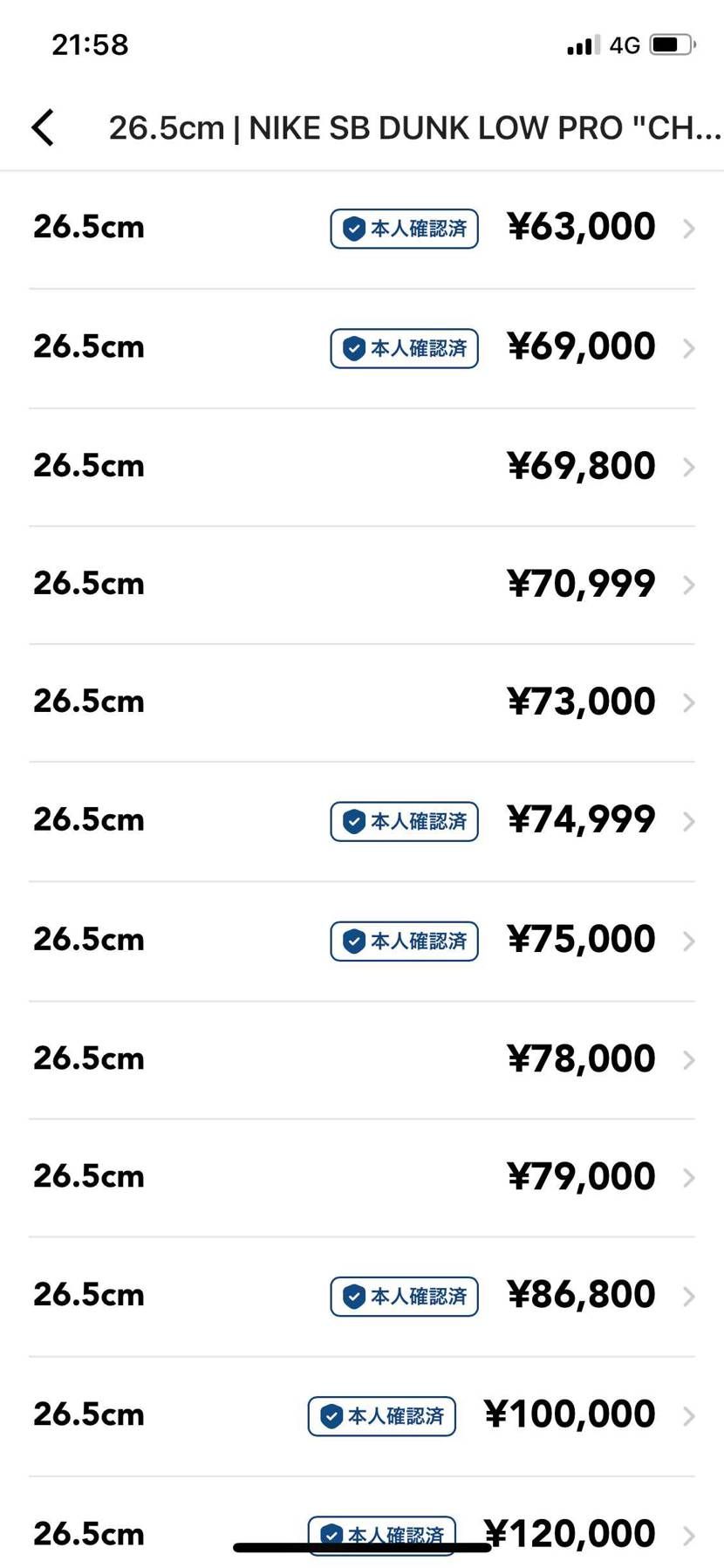The width and height of the screenshot is (724, 1568).
Task: Open chevron for the ¥69,800 listing
Action: tap(688, 467)
